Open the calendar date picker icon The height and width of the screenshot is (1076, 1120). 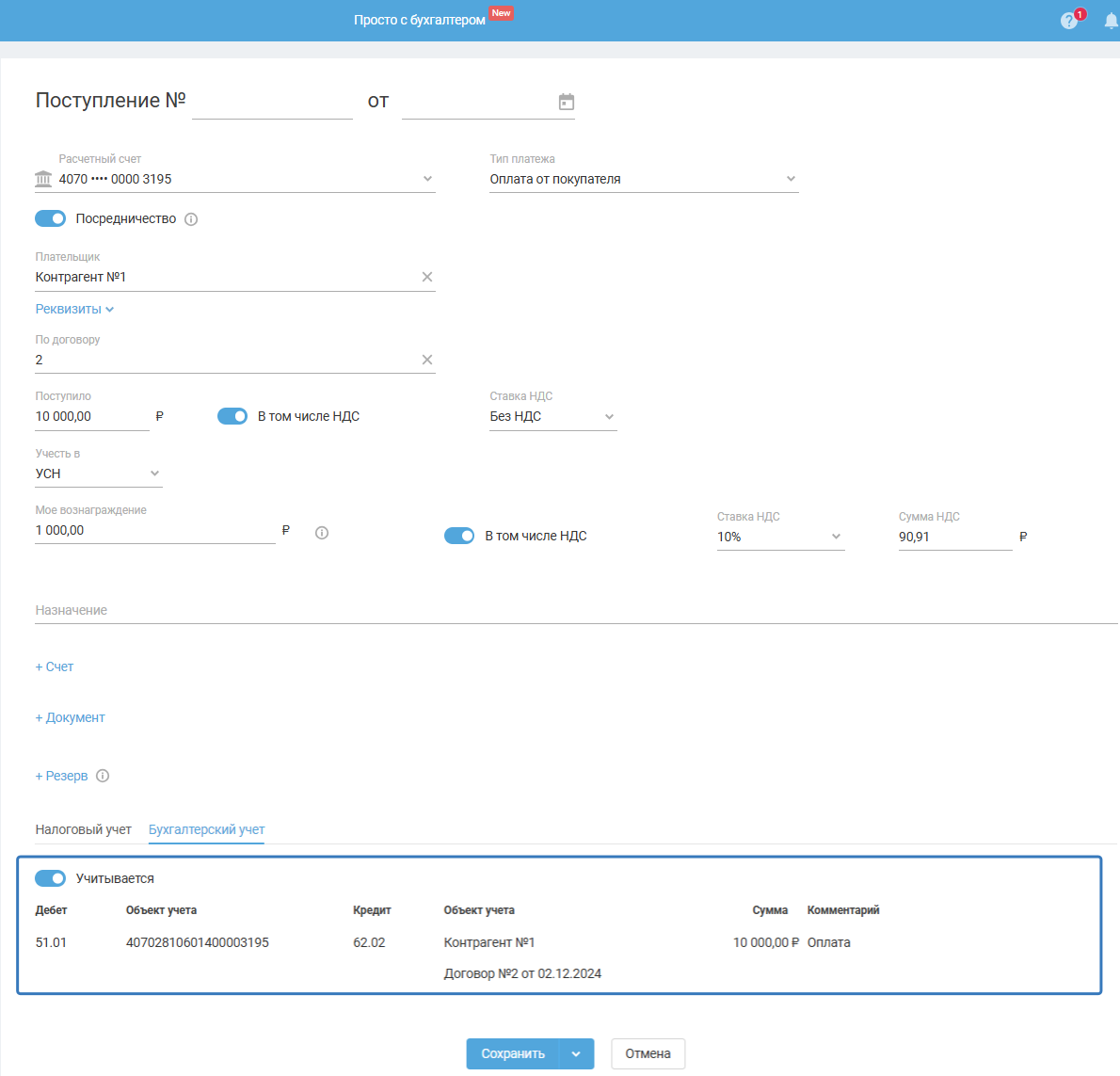coord(566,102)
